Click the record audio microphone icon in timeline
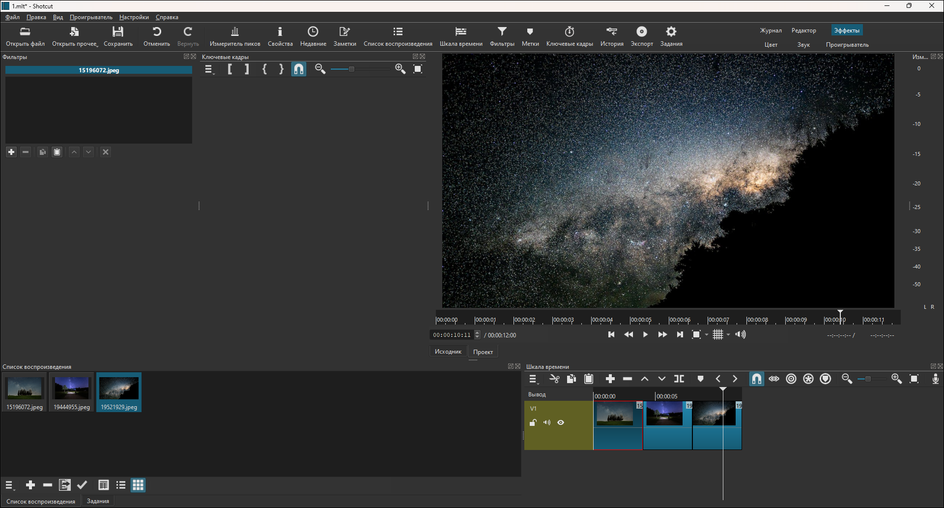Screen dimensions: 944x508 (x=935, y=379)
